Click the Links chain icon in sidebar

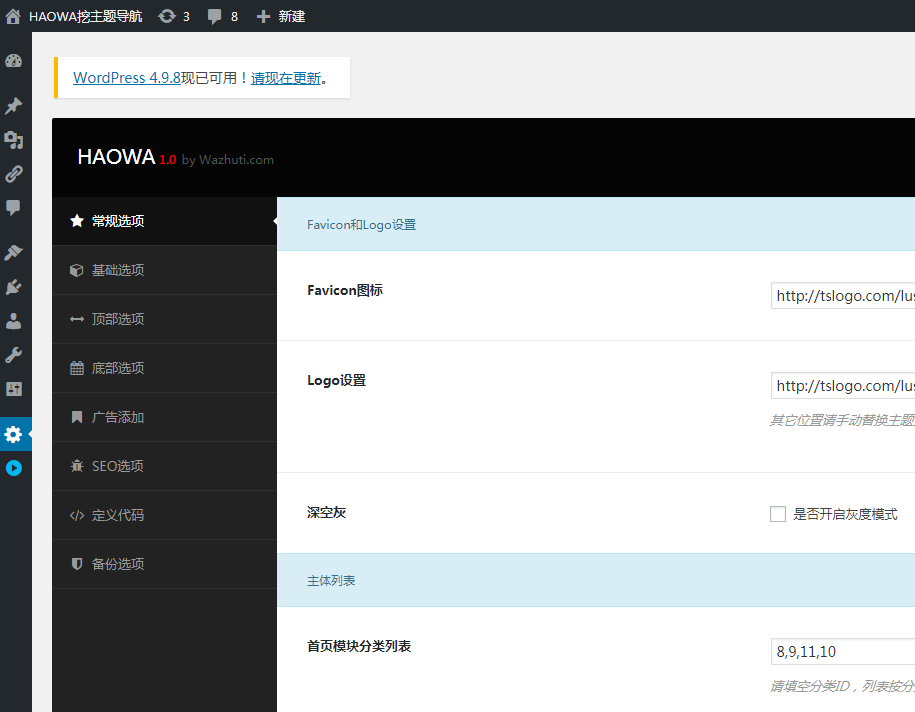tap(13, 173)
